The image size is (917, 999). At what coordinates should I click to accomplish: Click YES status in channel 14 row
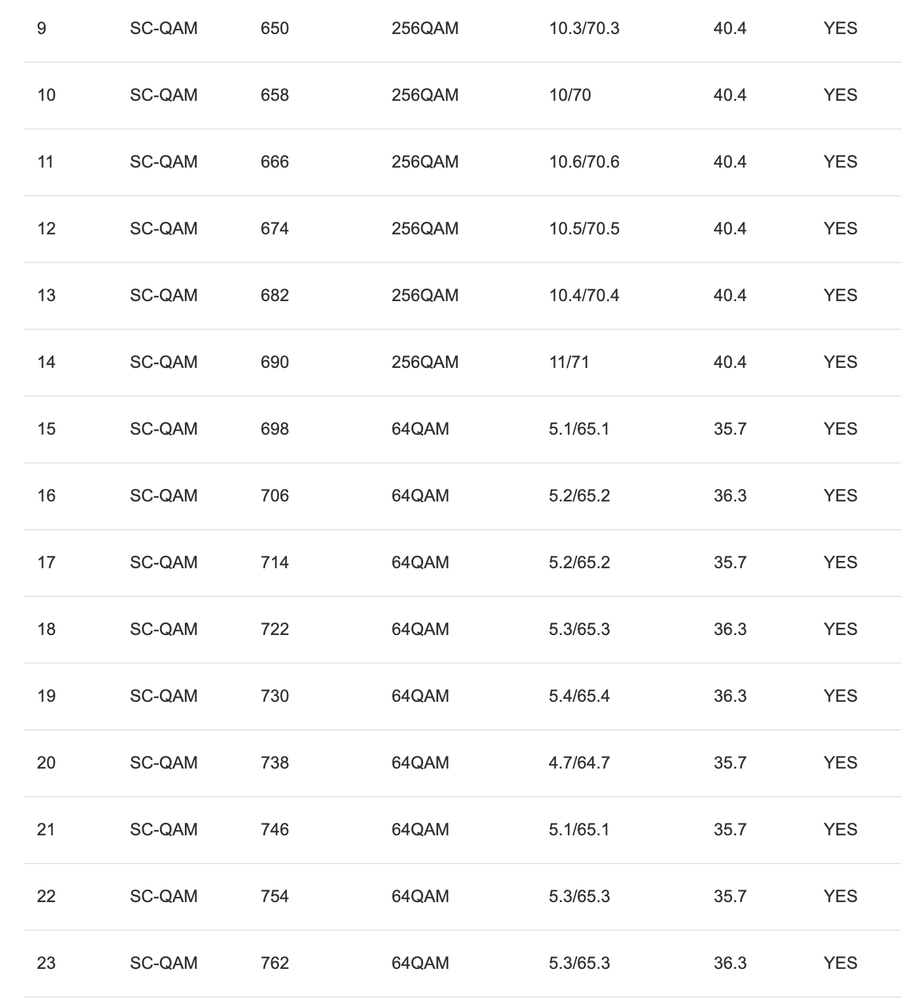click(840, 362)
